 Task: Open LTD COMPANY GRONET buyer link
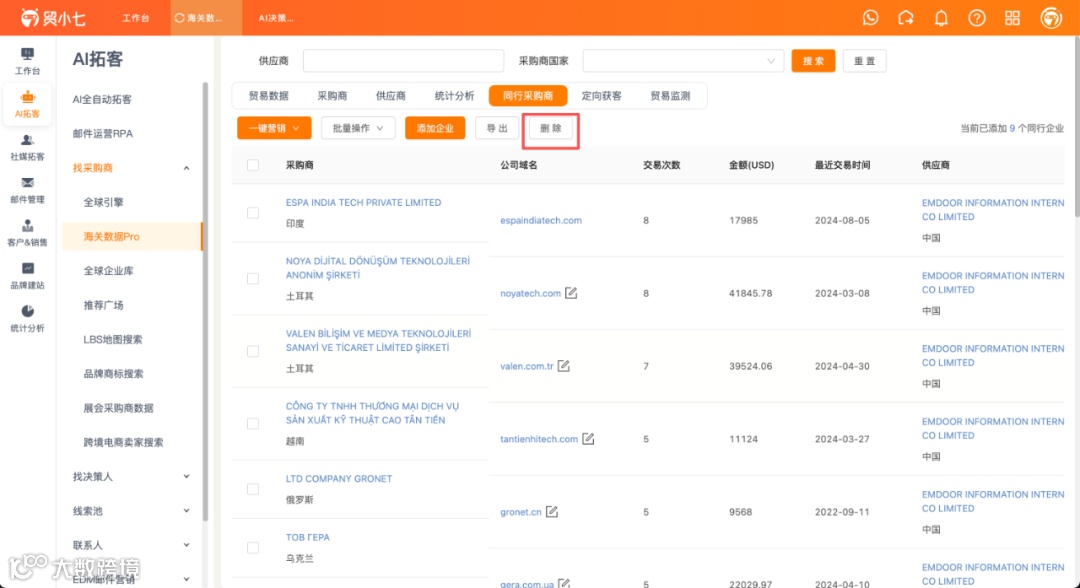tap(338, 479)
